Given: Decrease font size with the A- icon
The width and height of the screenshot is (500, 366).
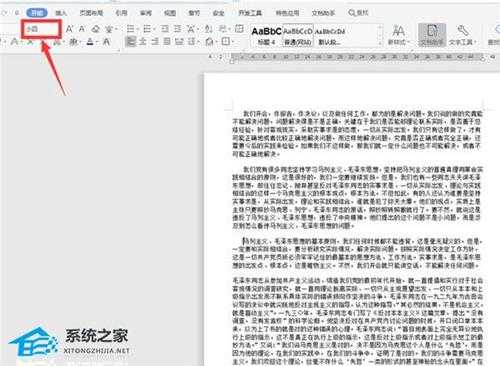Looking at the screenshot, I should click(82, 29).
